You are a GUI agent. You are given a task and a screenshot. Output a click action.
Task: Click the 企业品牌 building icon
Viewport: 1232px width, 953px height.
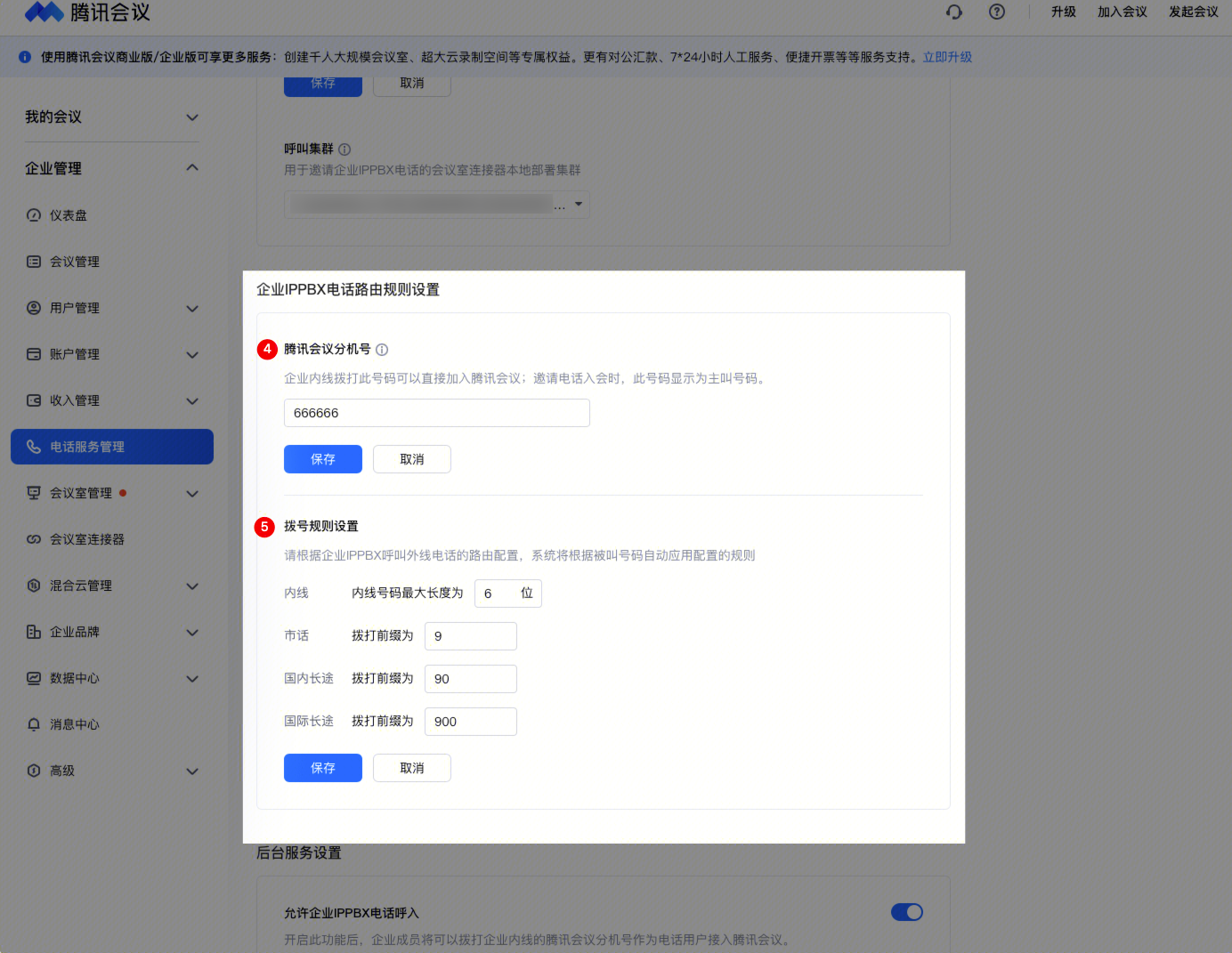34,632
